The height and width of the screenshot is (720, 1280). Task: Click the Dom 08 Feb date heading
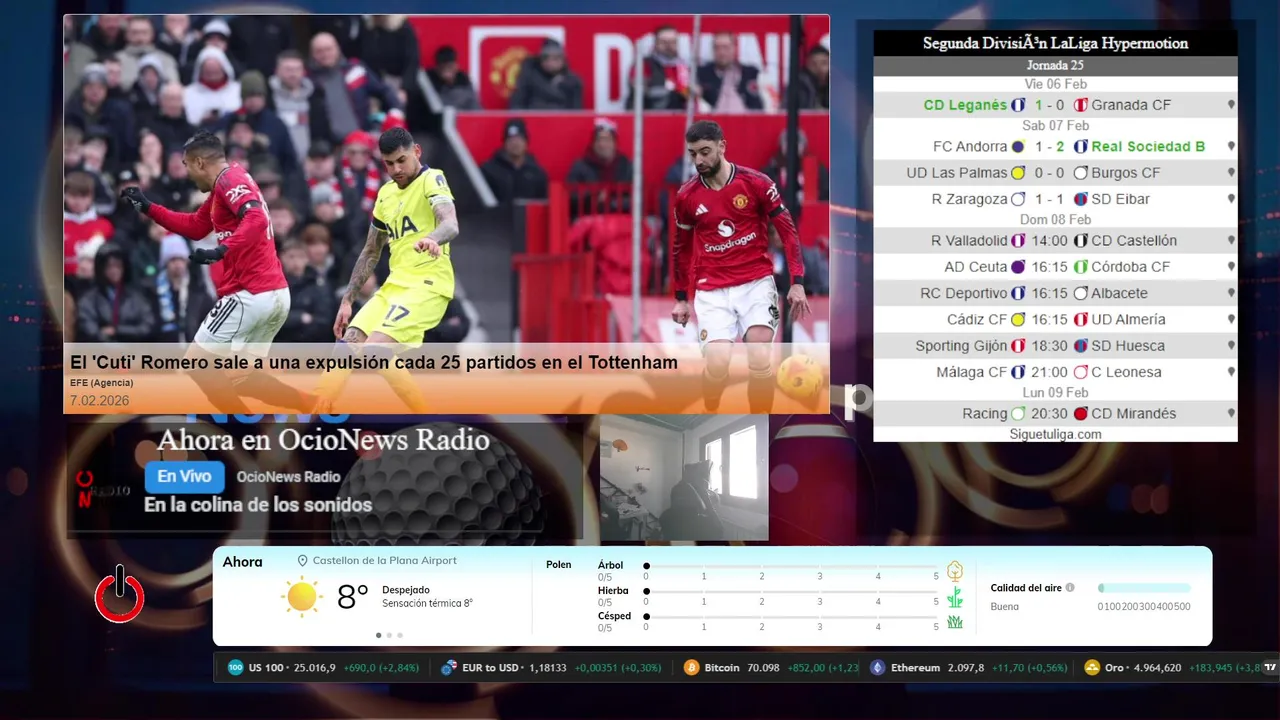pos(1055,220)
